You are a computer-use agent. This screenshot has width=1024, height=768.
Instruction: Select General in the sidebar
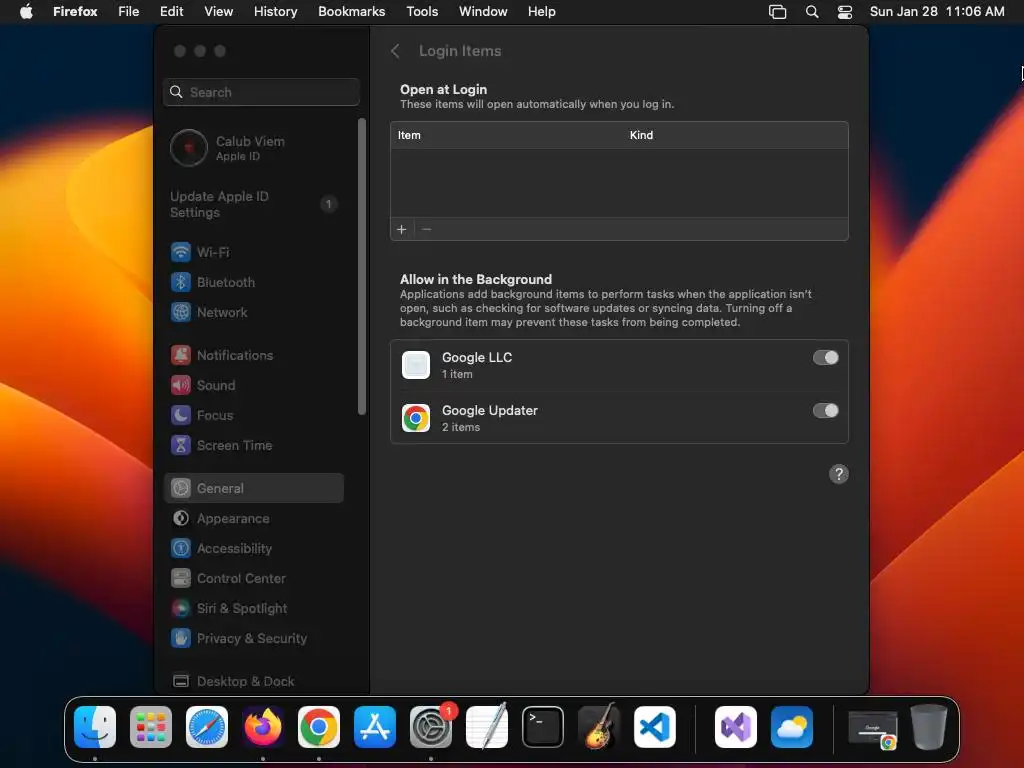(x=253, y=488)
